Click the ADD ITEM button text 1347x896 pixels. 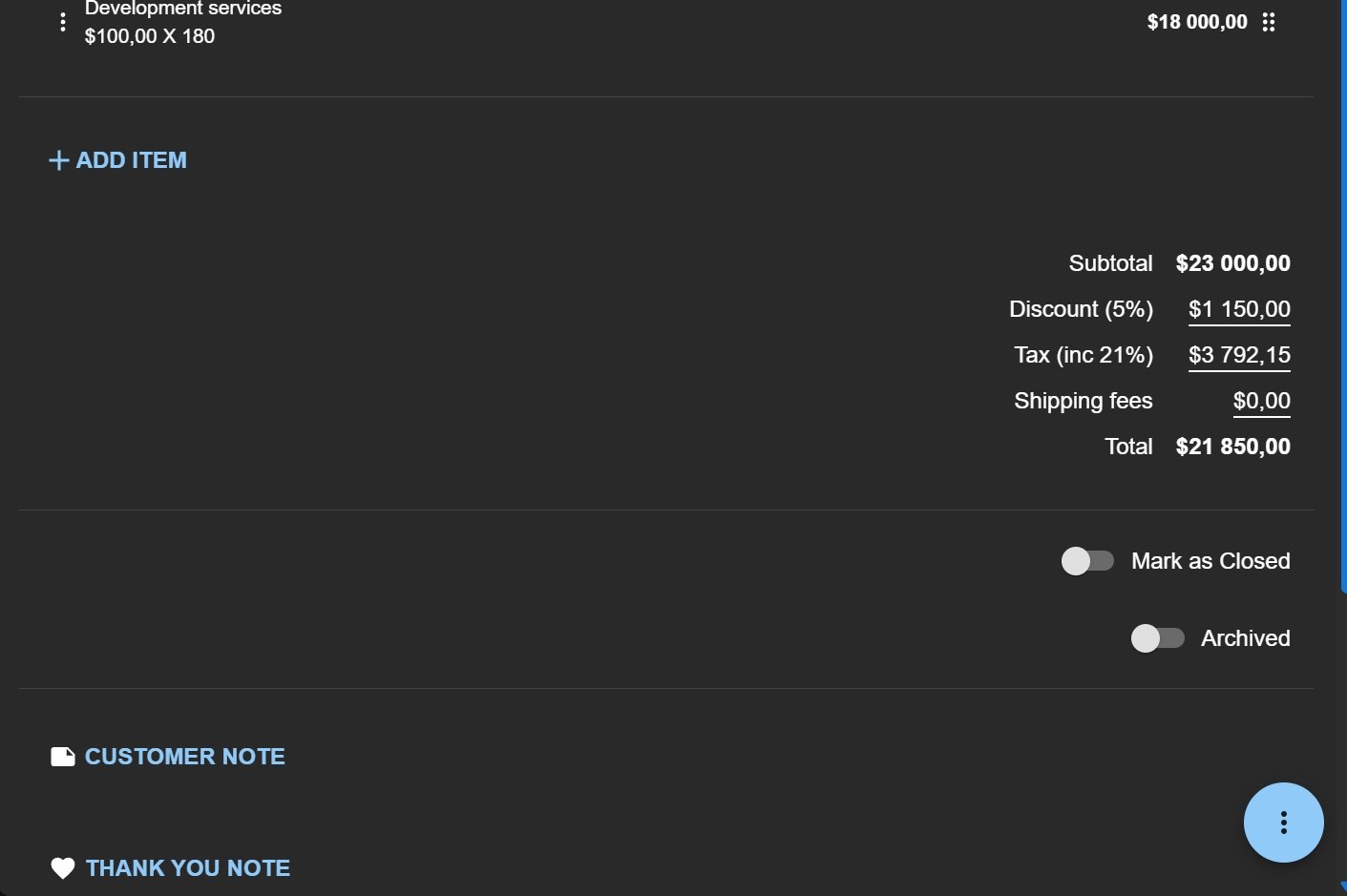tap(132, 160)
